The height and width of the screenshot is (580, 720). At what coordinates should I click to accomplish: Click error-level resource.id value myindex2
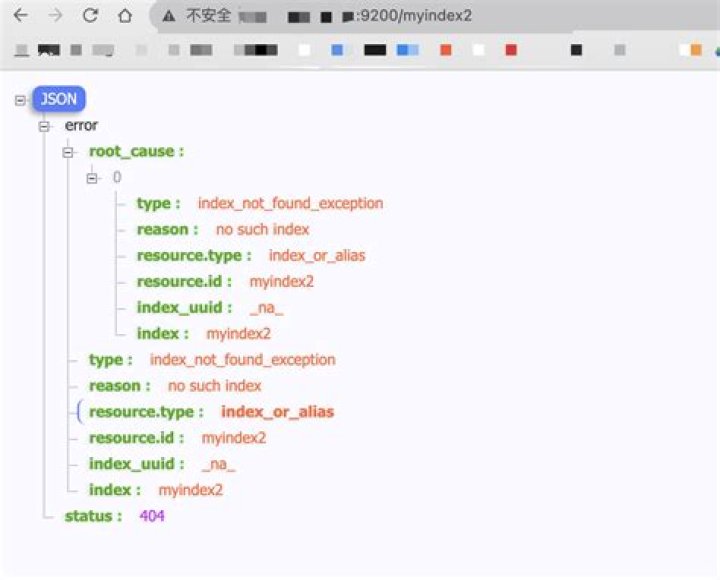[x=234, y=438]
